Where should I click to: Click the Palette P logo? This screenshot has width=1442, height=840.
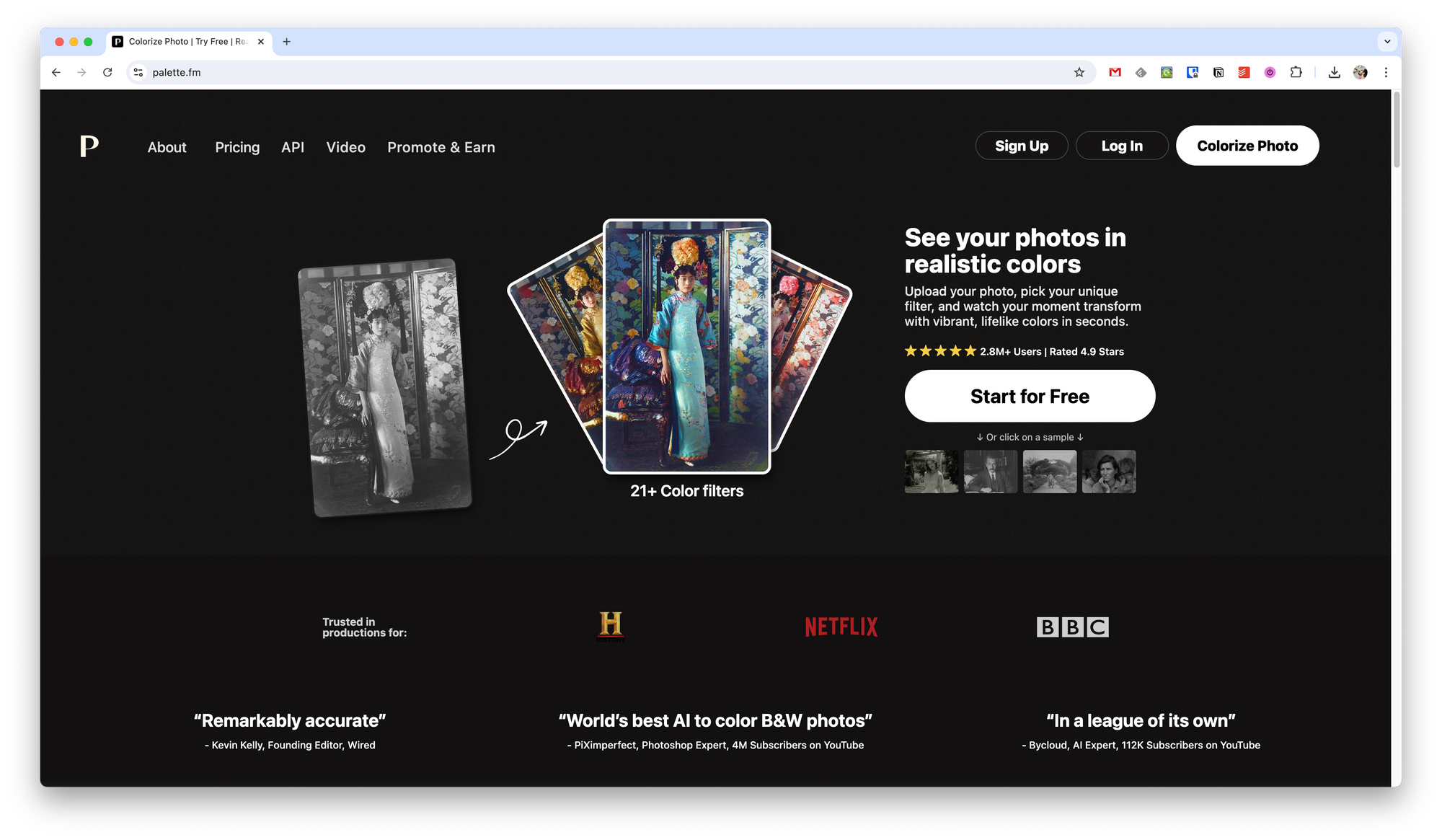click(x=89, y=146)
